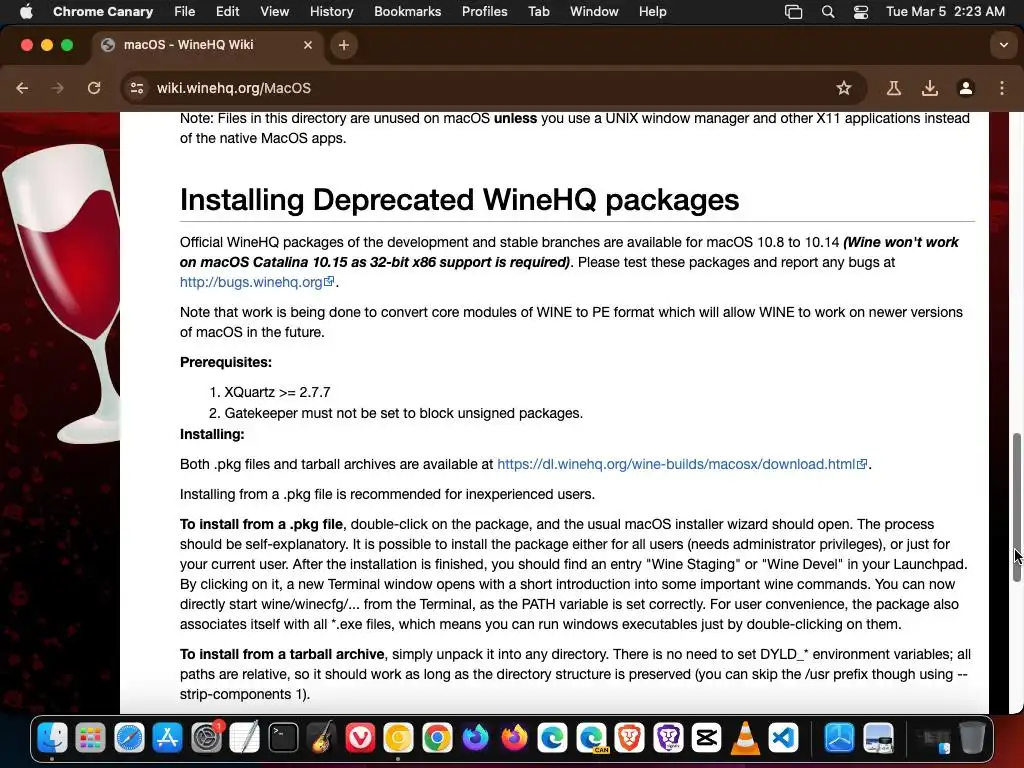
Task: Open the Apple menu
Action: point(26,11)
